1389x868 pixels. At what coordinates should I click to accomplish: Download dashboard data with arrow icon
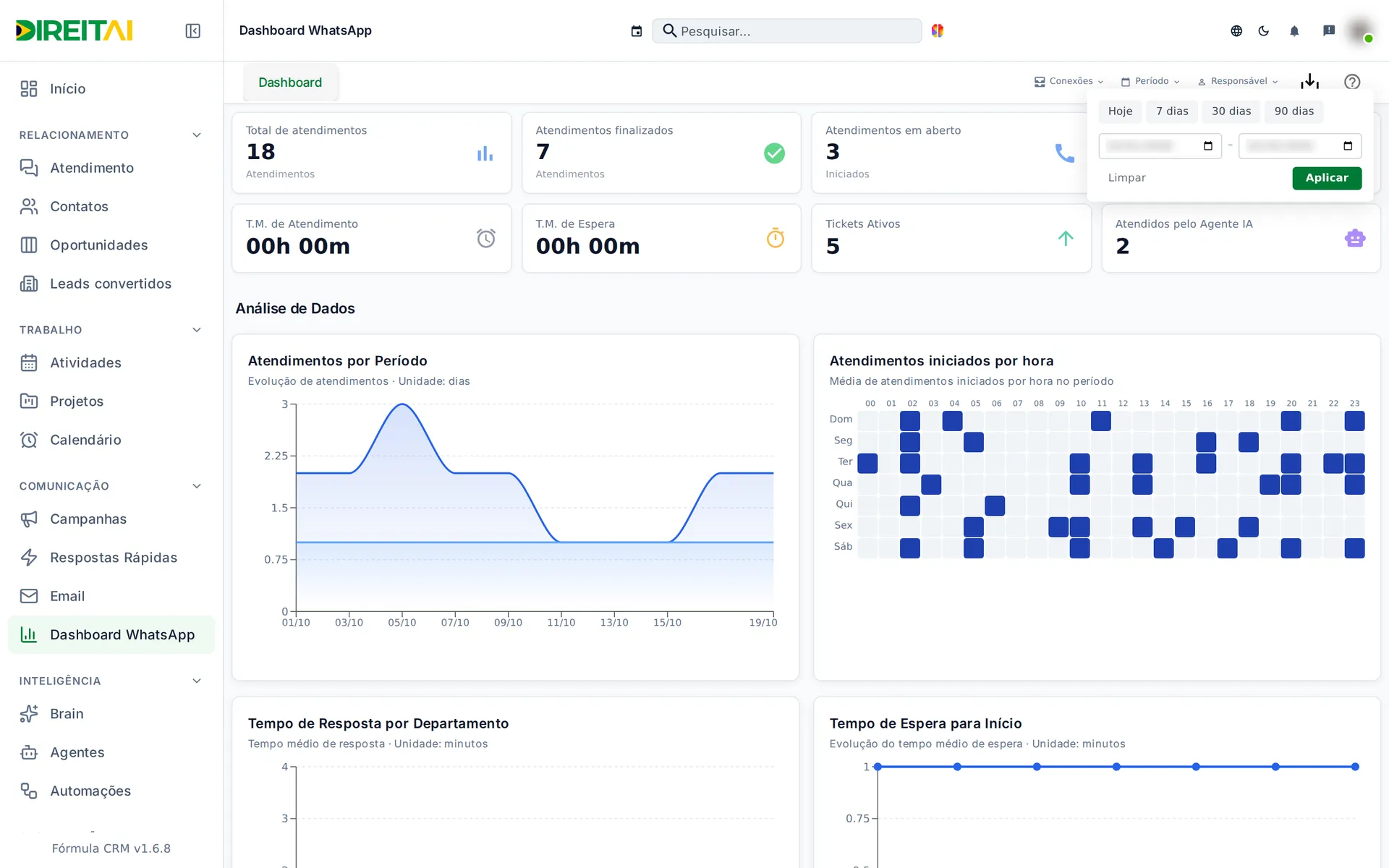1309,81
